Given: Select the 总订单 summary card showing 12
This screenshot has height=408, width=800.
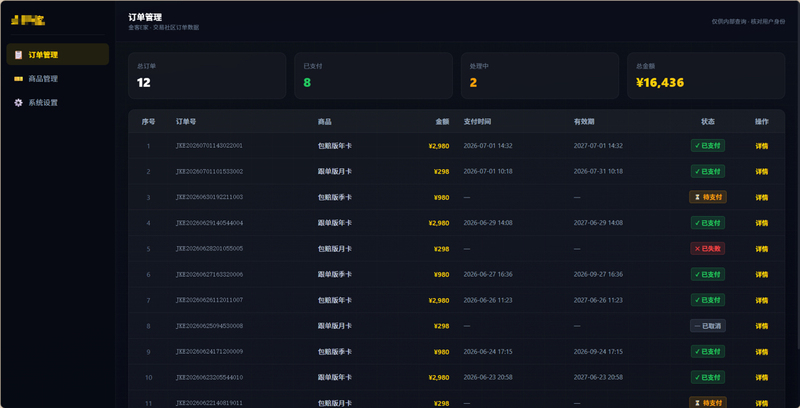Looking at the screenshot, I should 207,75.
